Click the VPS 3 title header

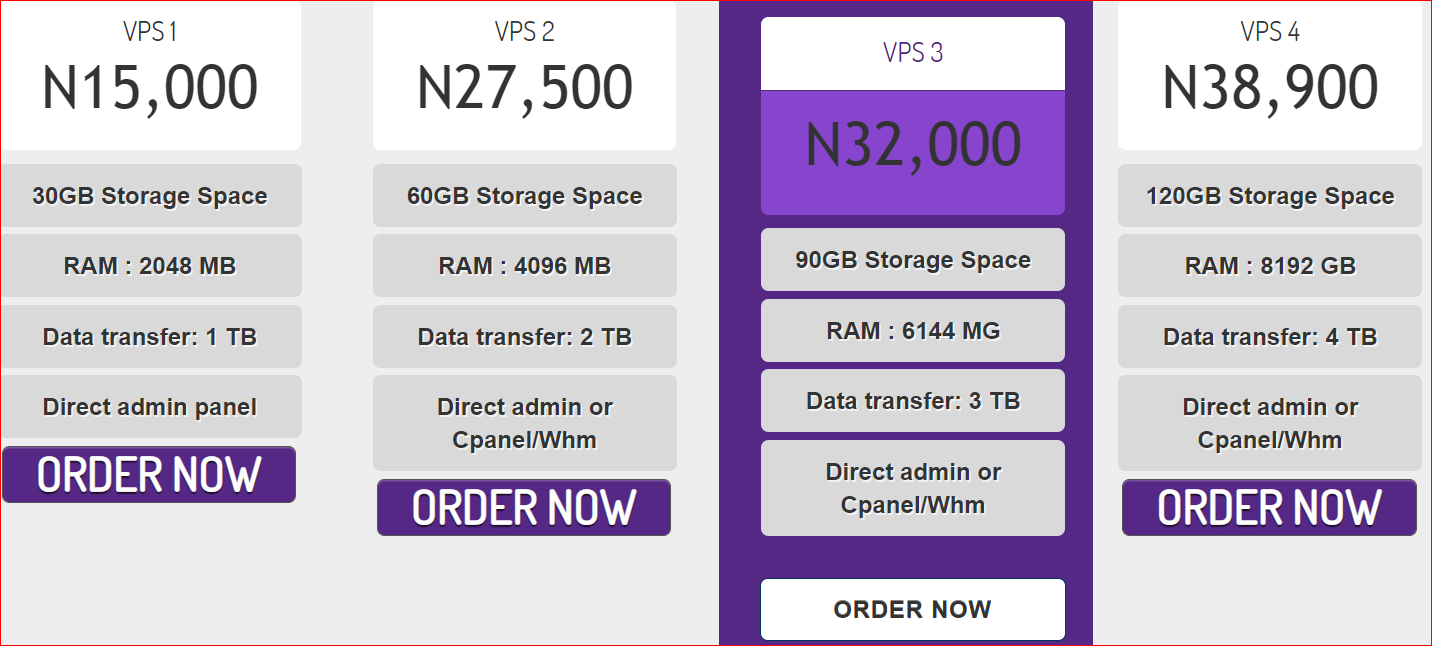coord(913,53)
